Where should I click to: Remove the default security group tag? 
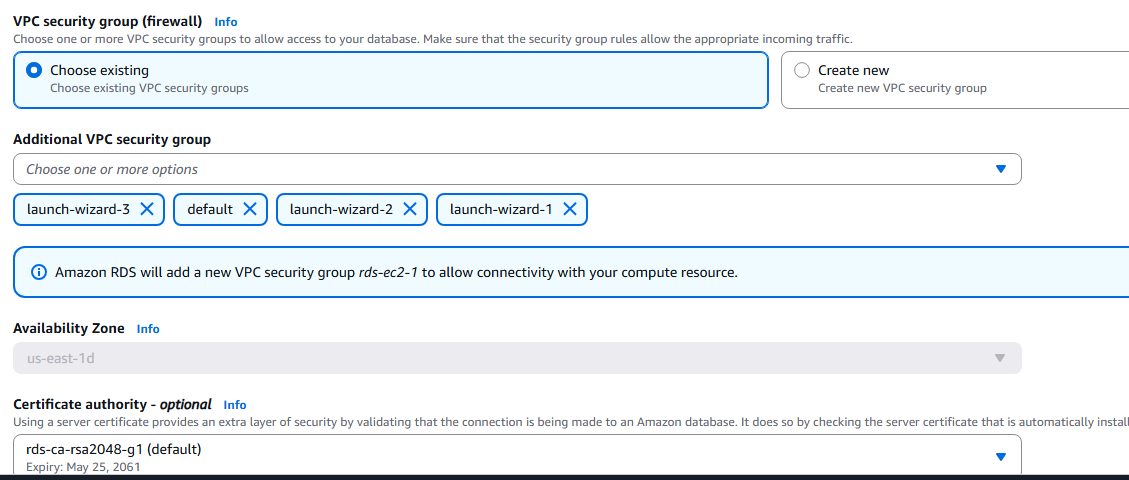coord(250,209)
